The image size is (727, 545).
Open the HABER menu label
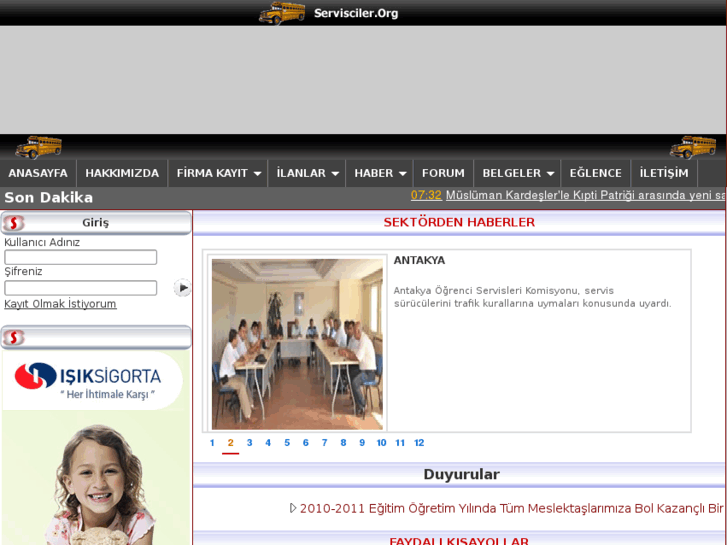click(374, 173)
